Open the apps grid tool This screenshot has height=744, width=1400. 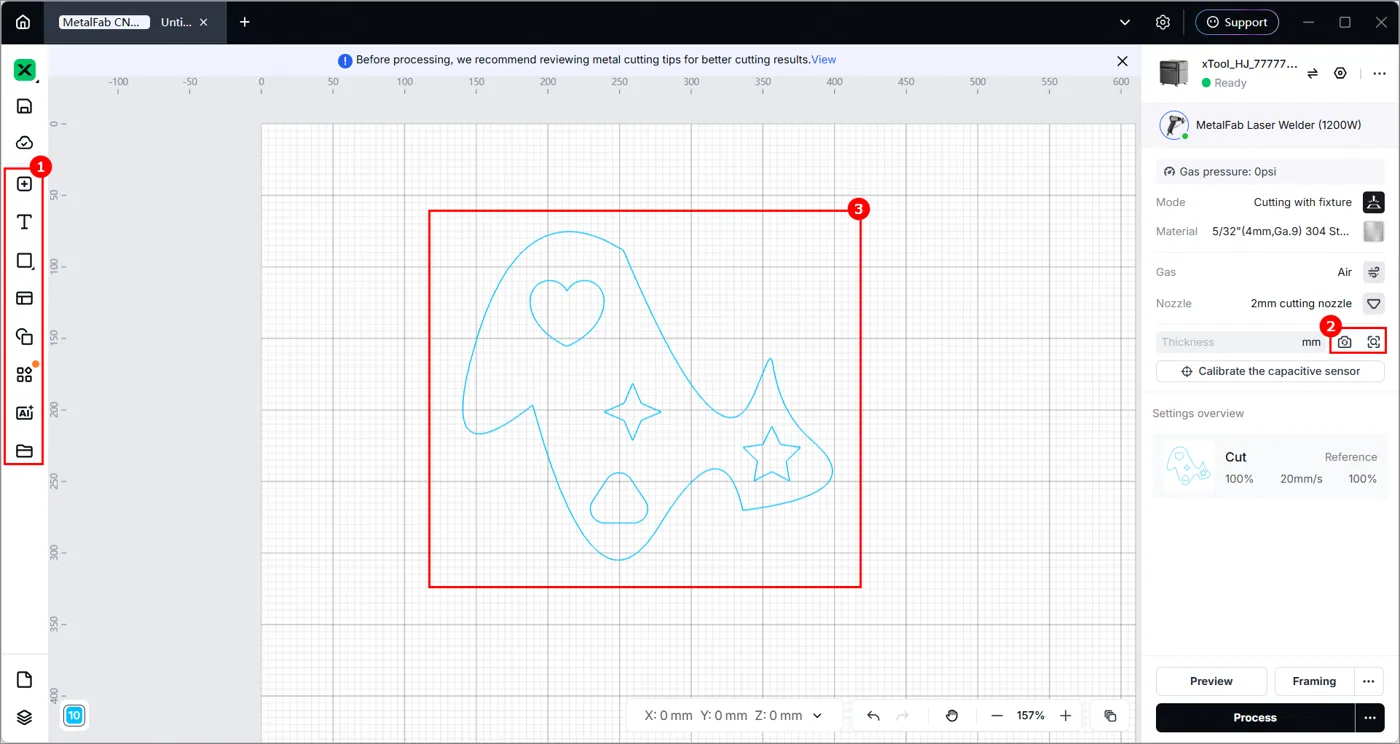click(x=25, y=374)
